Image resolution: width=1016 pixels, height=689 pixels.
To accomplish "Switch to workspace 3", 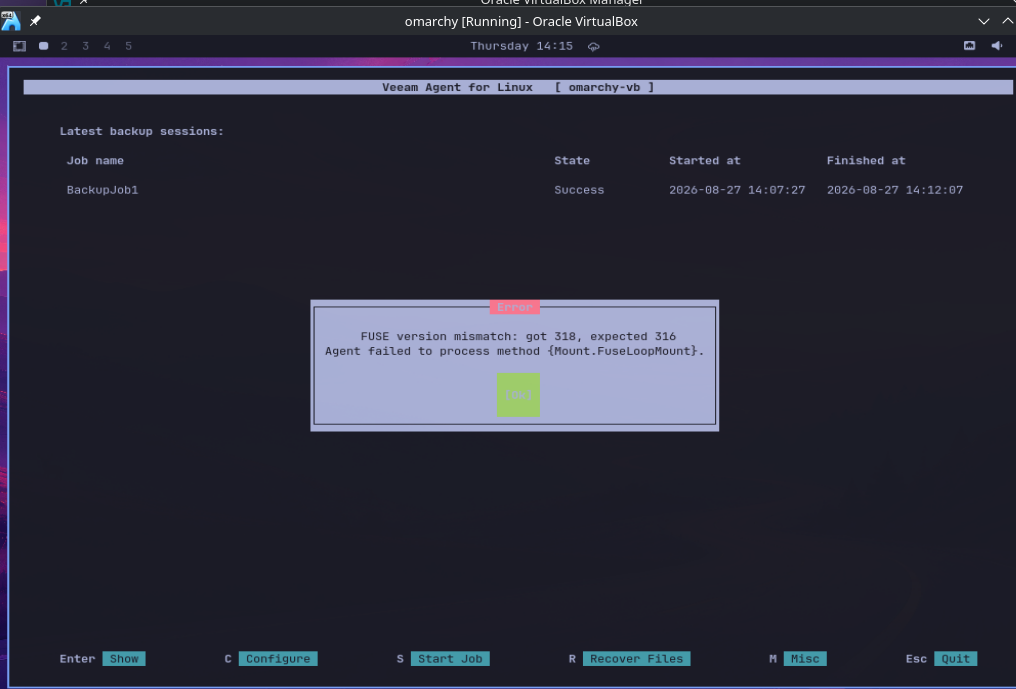I will pyautogui.click(x=86, y=46).
